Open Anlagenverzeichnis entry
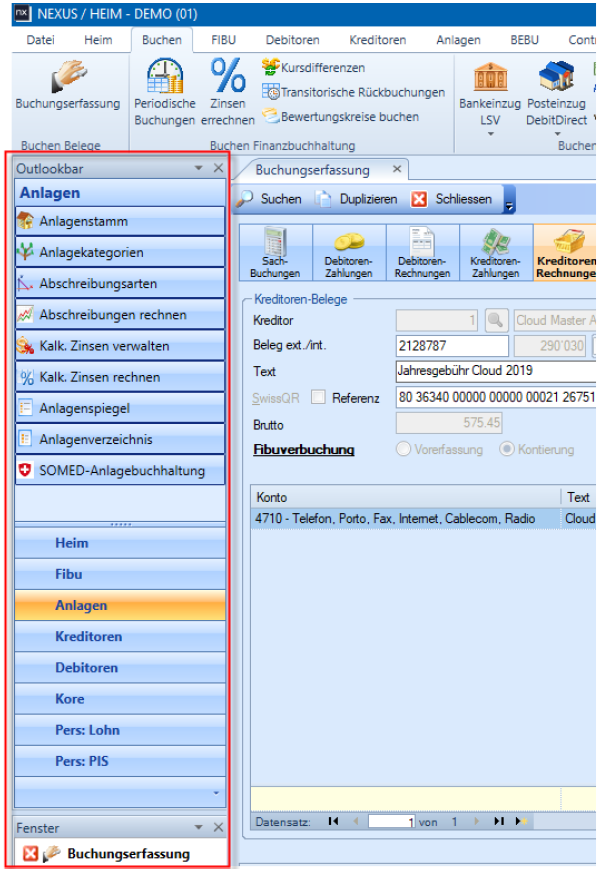 [120, 439]
